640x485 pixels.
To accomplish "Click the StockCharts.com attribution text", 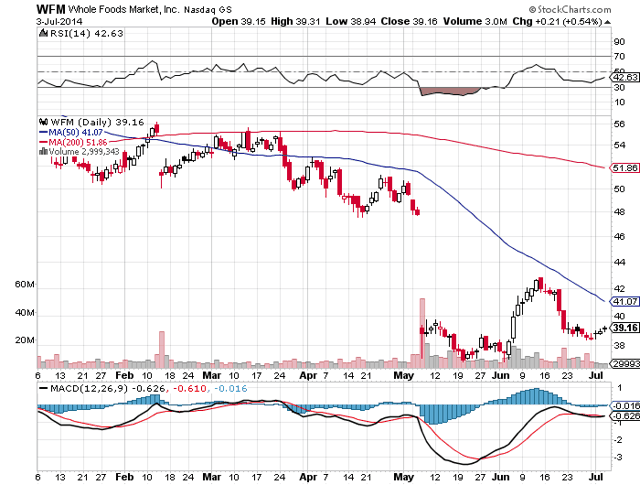I will pos(570,9).
